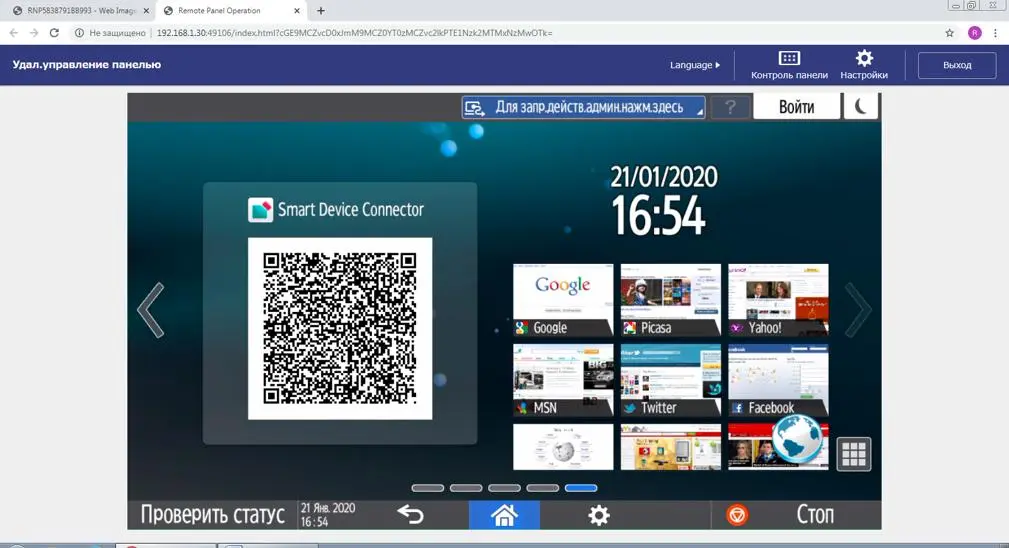Expand the Language menu

coord(695,65)
